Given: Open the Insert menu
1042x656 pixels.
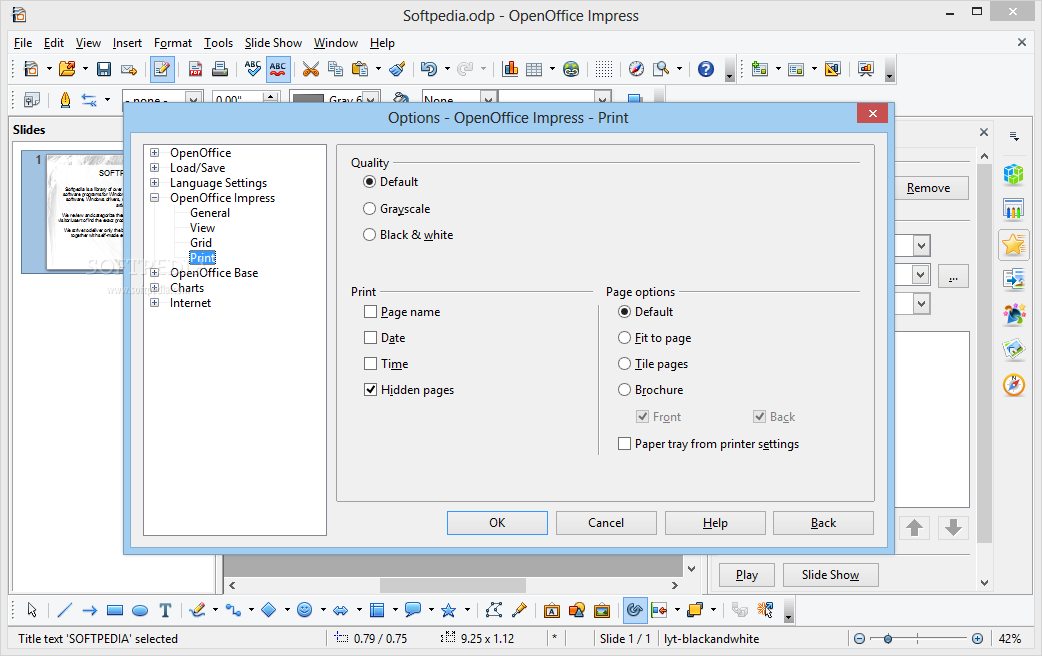Looking at the screenshot, I should [127, 43].
